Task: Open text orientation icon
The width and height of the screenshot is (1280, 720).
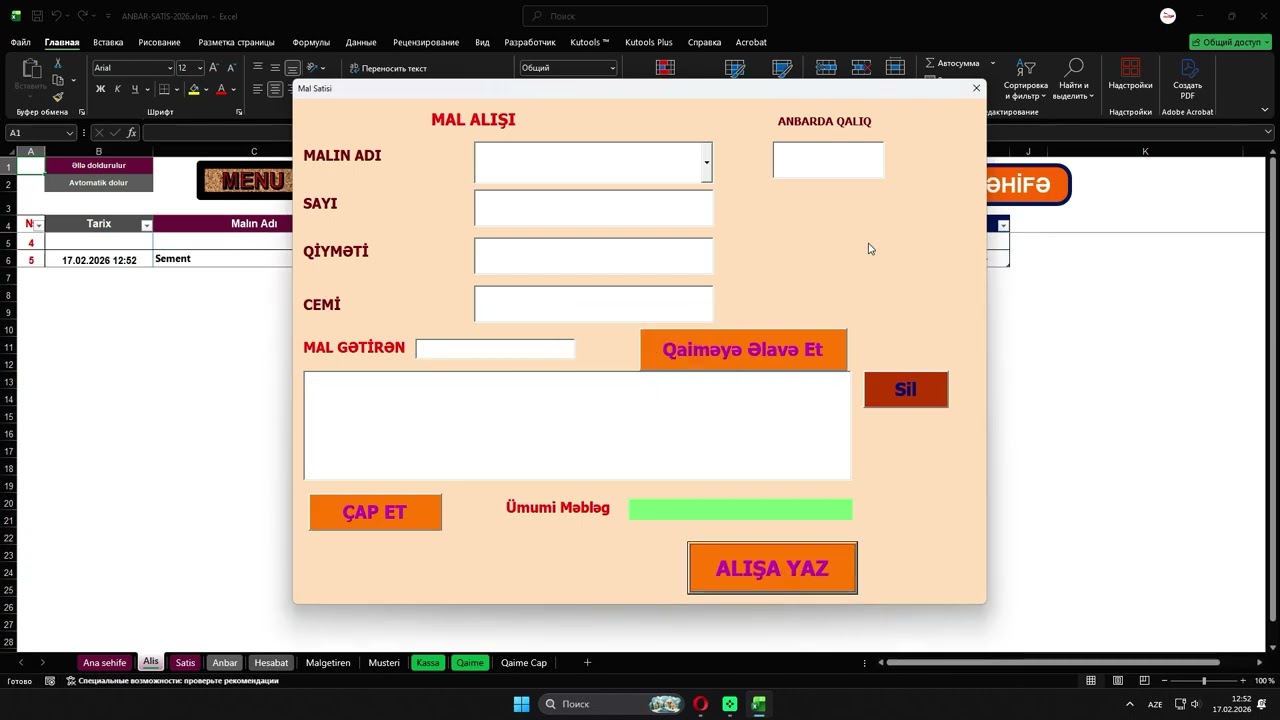Action: click(x=312, y=68)
